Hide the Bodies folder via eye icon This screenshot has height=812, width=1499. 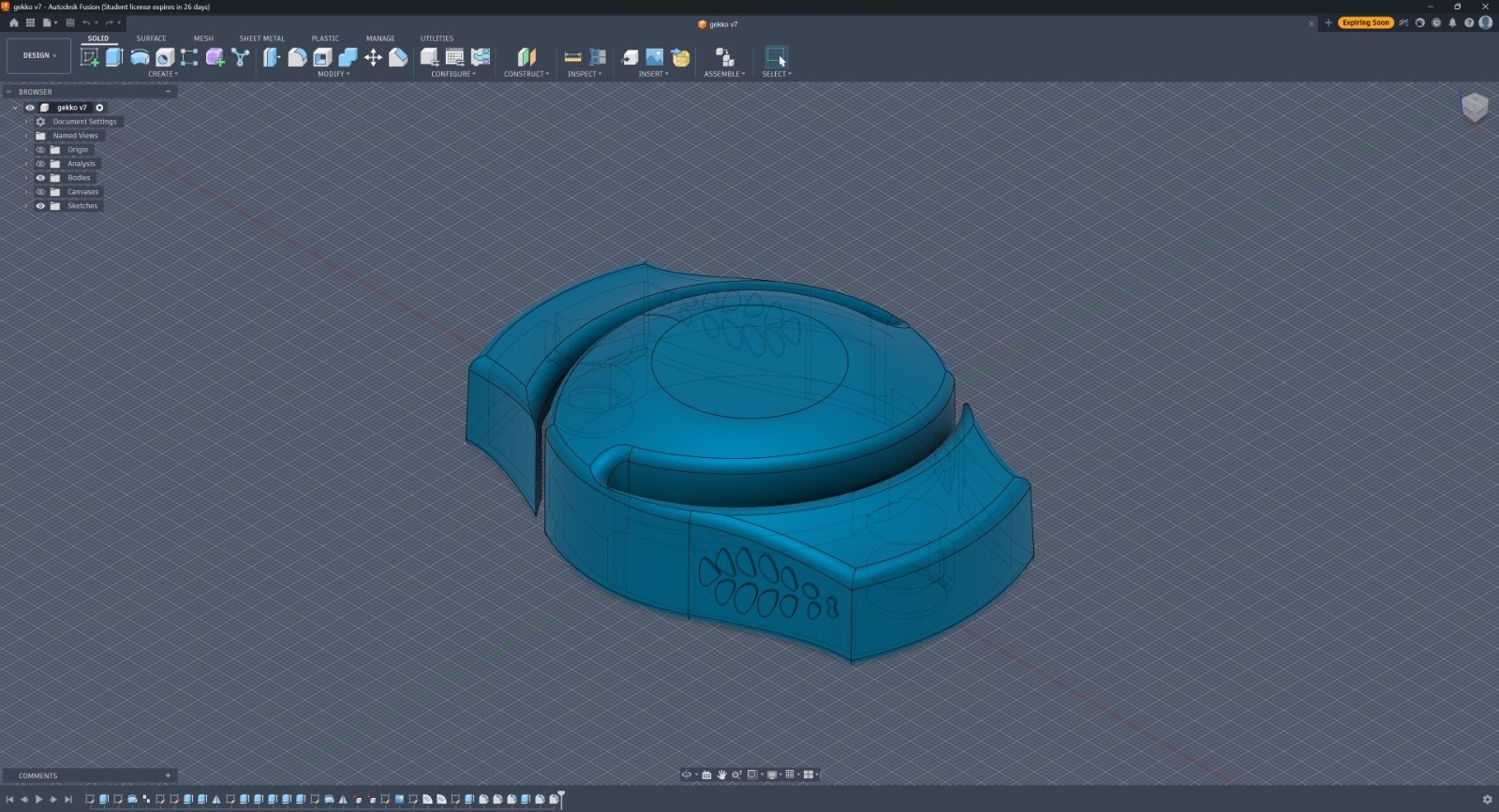pos(40,178)
